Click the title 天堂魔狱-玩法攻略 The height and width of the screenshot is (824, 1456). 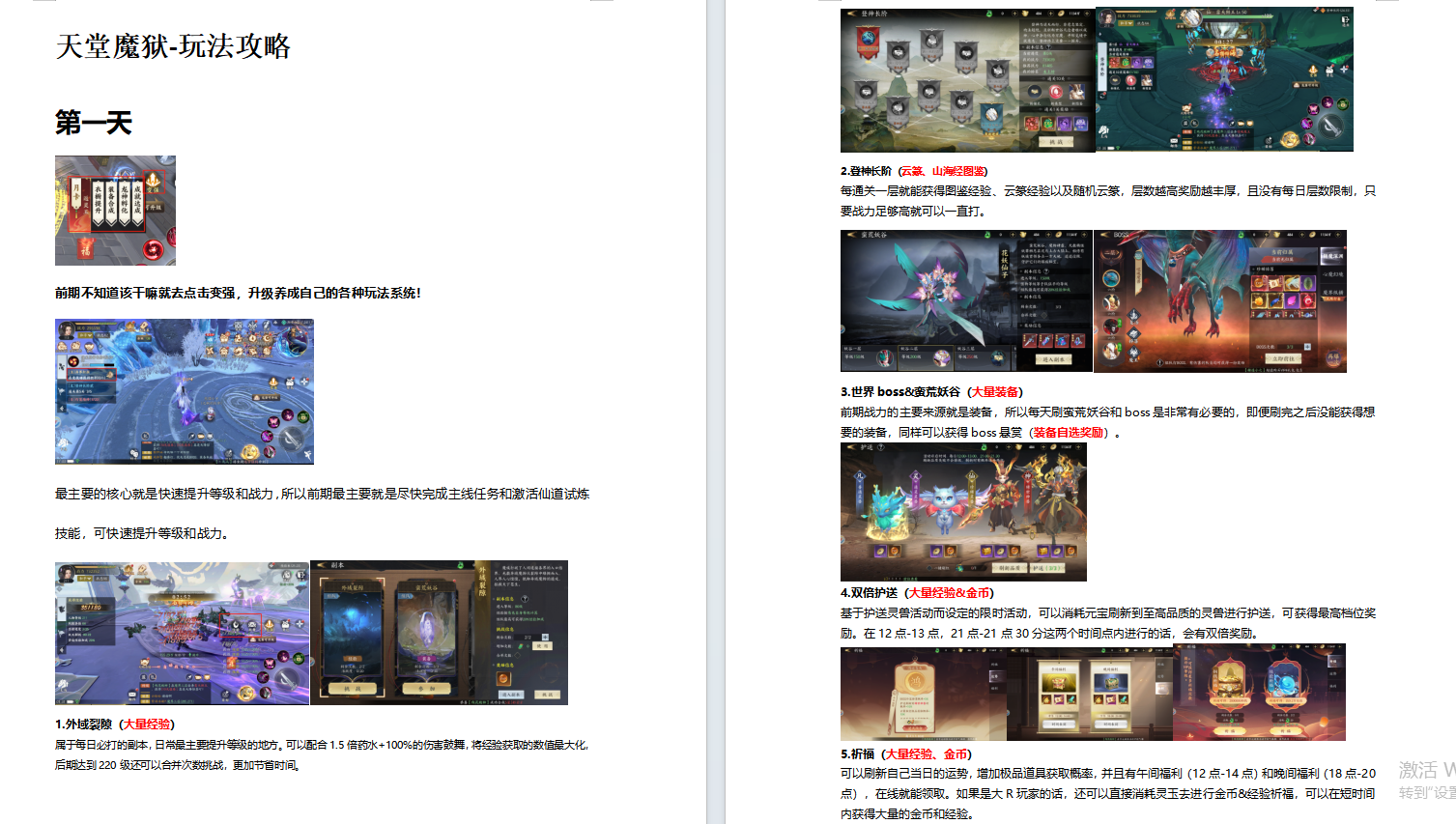click(173, 46)
